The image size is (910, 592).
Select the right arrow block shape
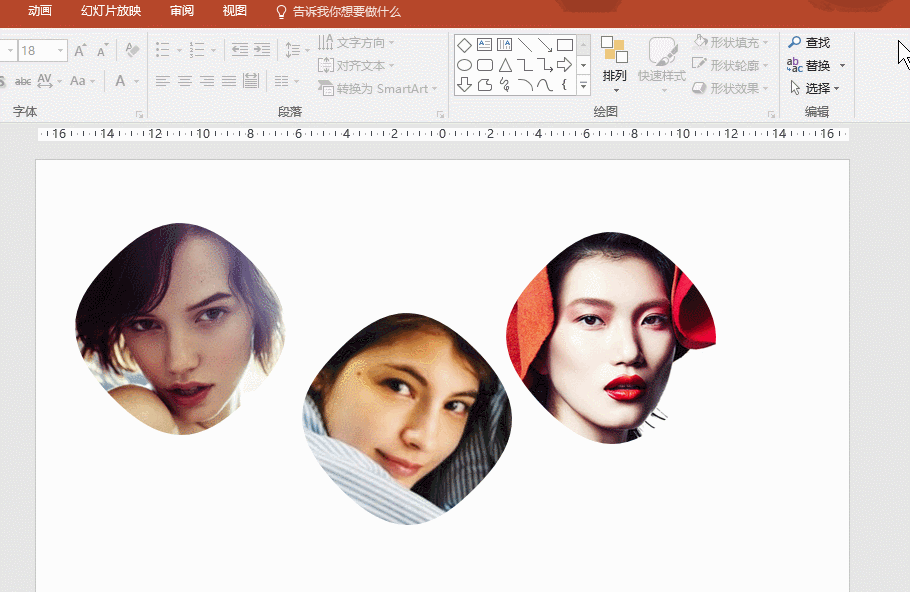[565, 65]
